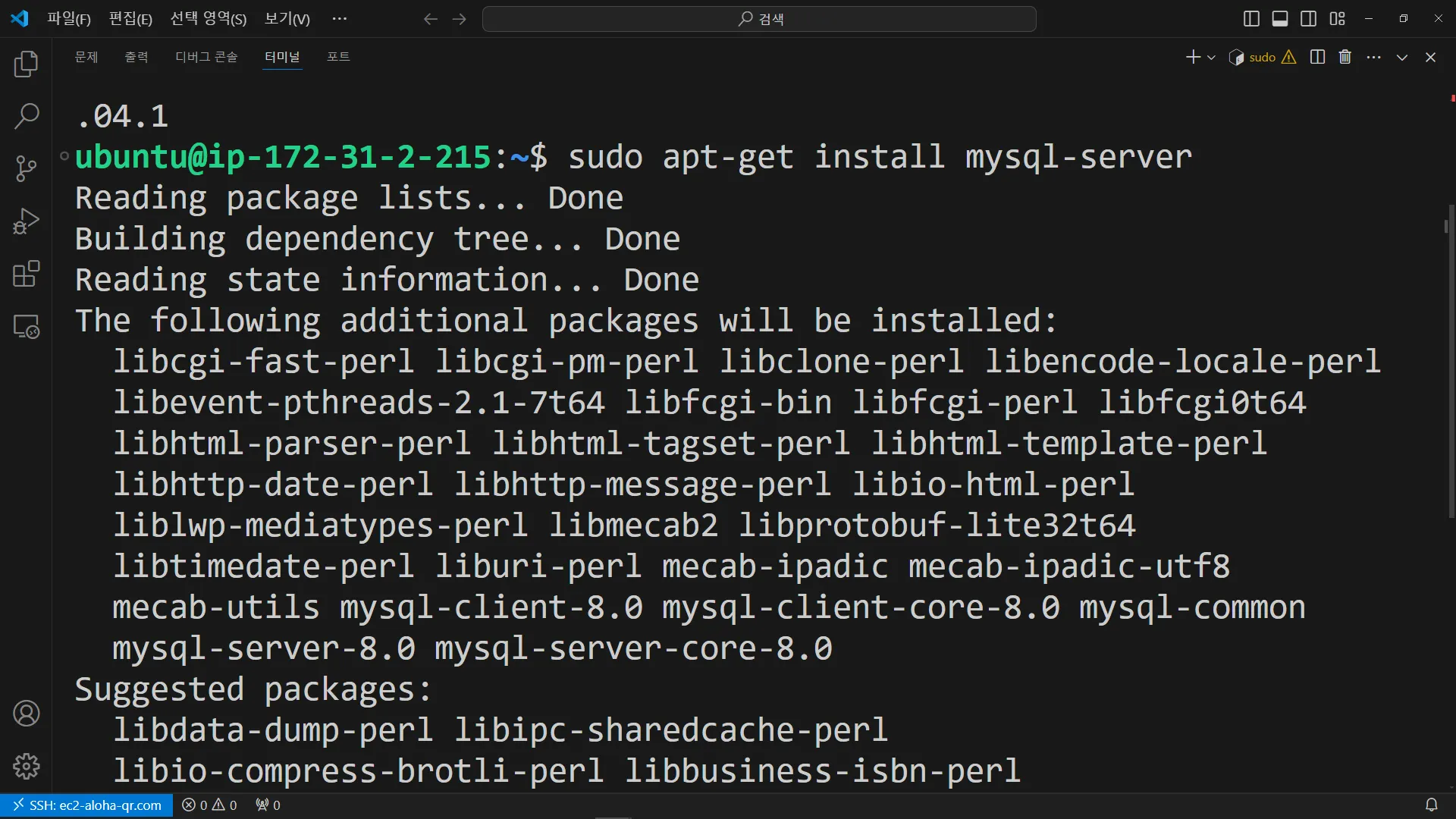Open Remote Explorer view
This screenshot has width=1456, height=819.
pos(27,327)
